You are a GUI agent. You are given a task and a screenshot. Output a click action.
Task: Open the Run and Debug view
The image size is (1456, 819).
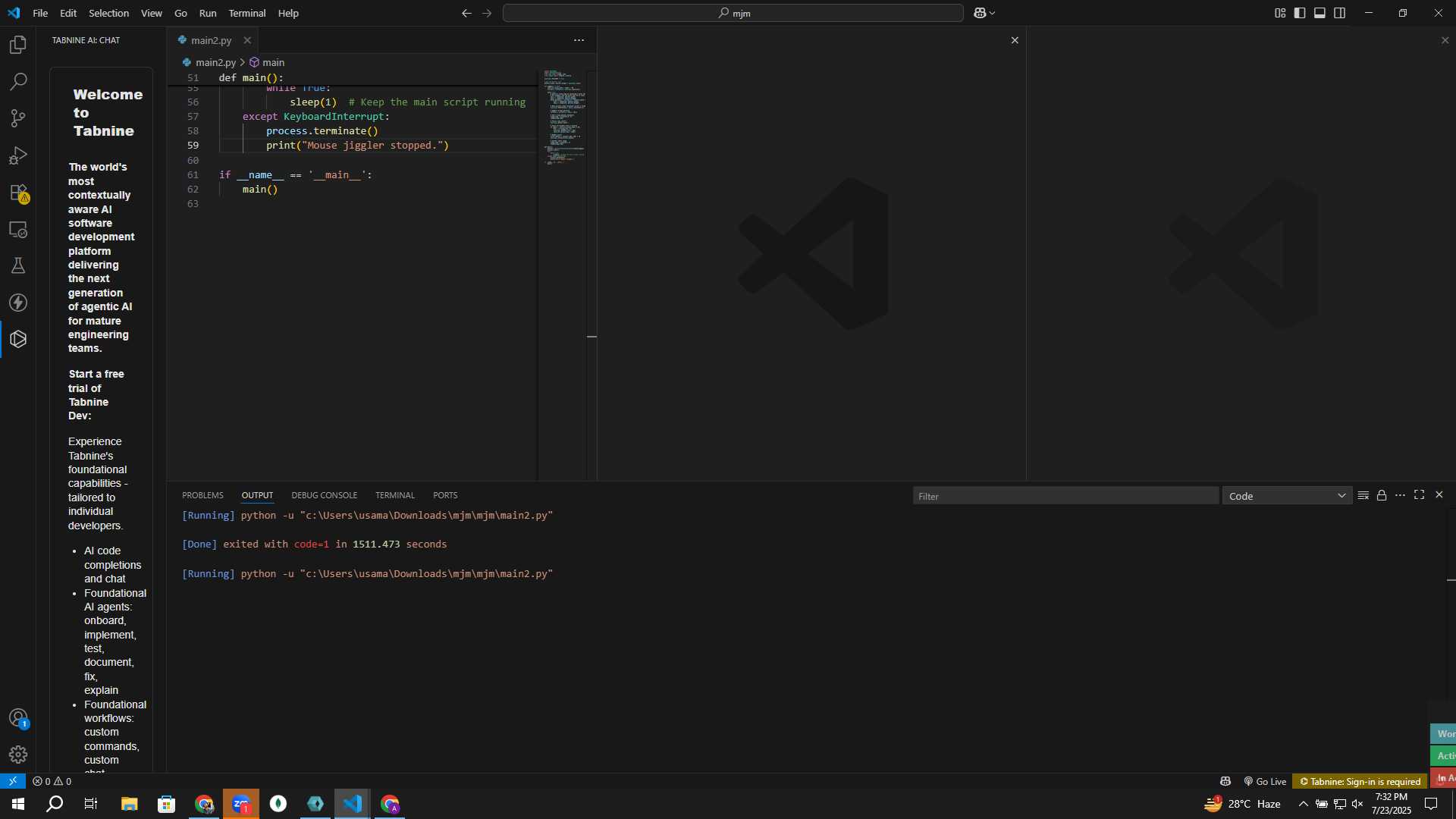[x=18, y=155]
